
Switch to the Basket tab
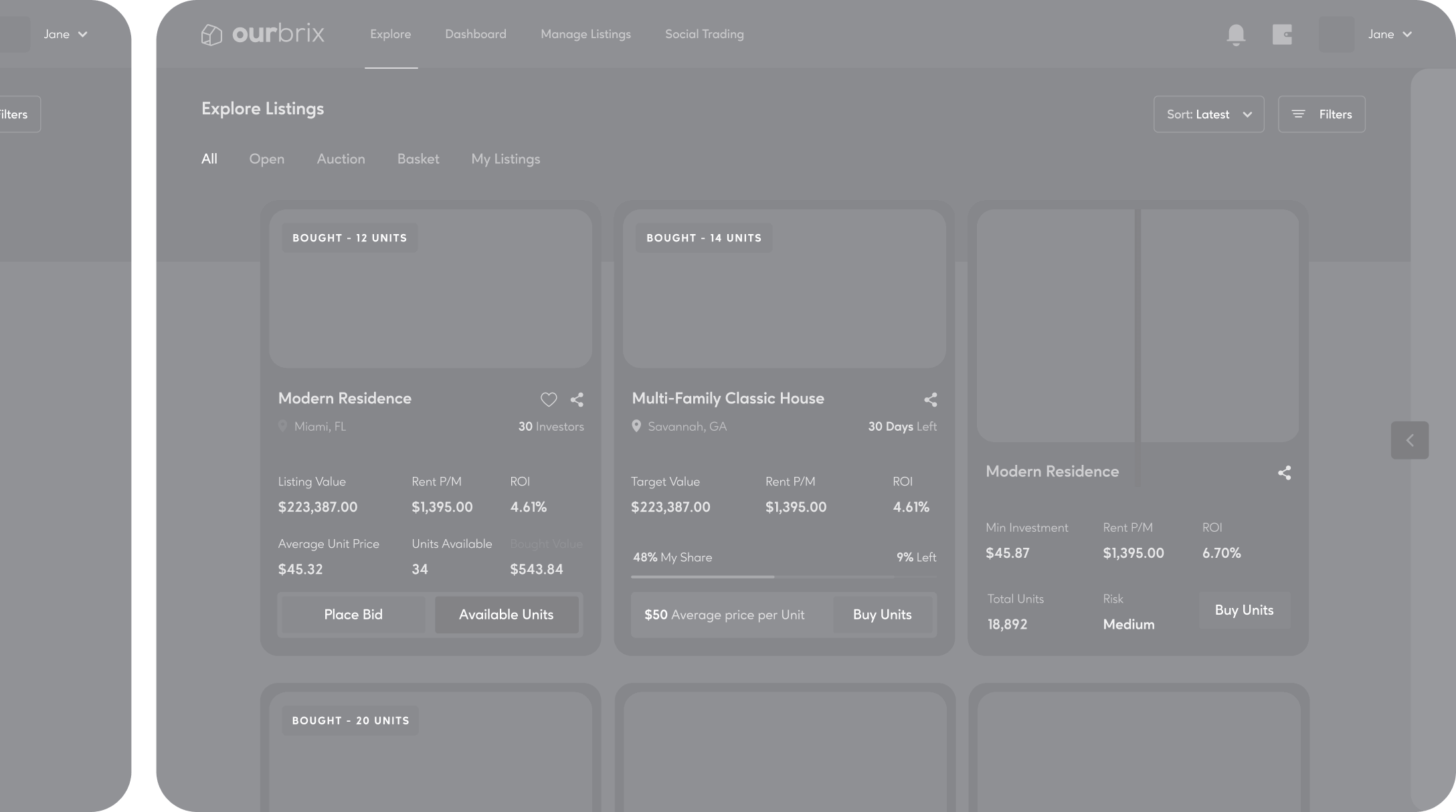pos(418,159)
